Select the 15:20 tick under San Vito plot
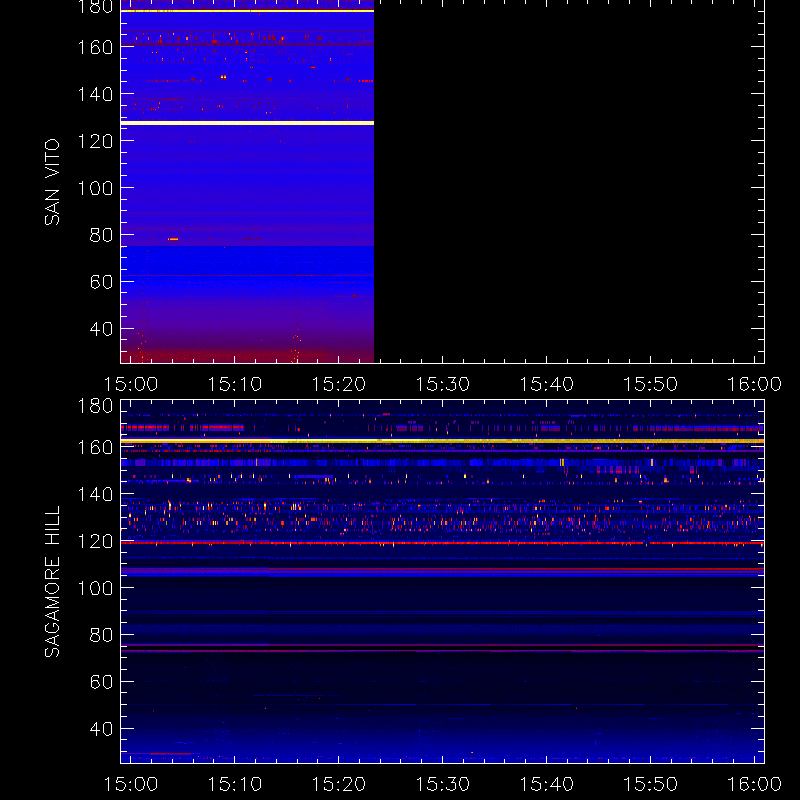The image size is (800, 800). click(x=339, y=384)
